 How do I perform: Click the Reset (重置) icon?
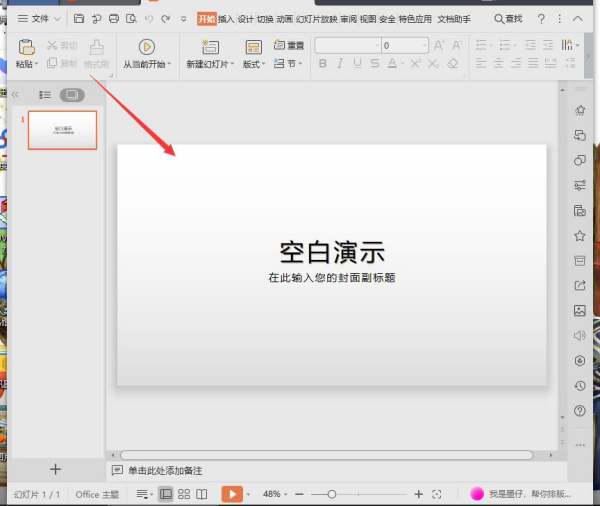coord(279,45)
